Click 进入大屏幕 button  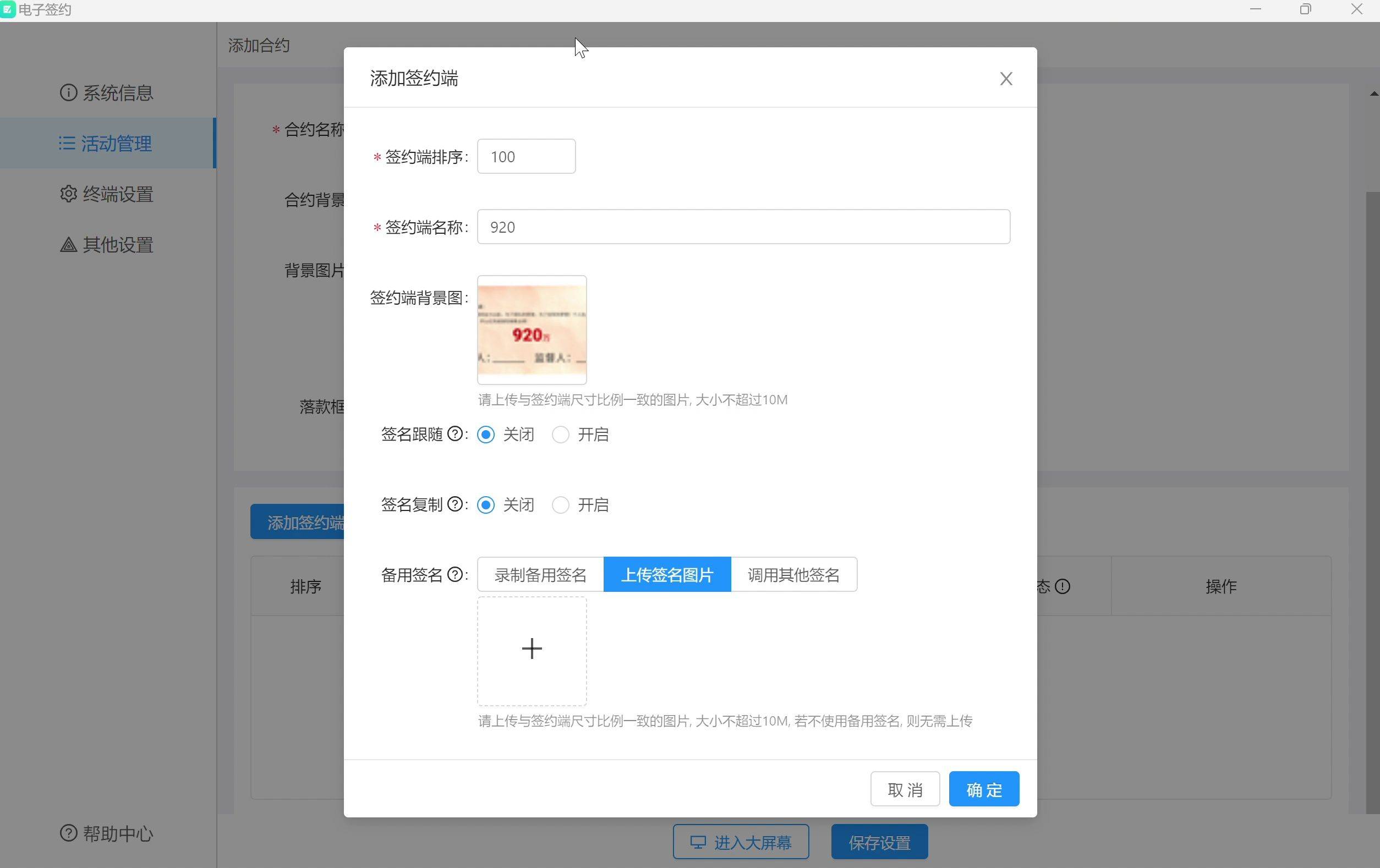[741, 842]
